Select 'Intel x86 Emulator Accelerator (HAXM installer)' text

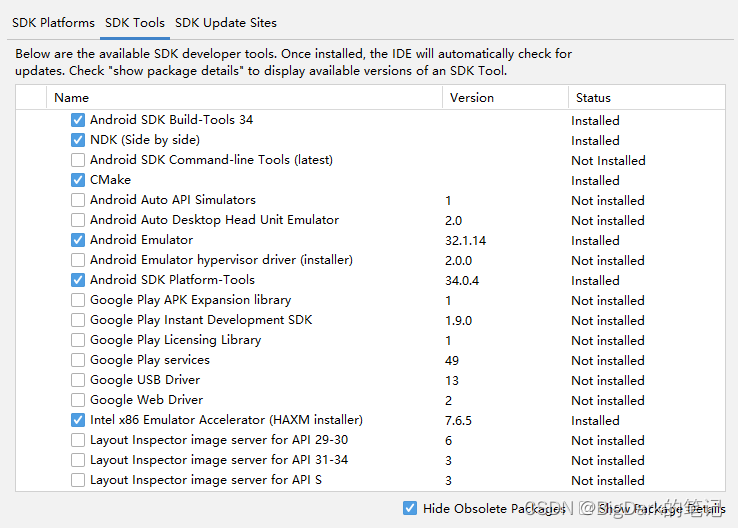point(226,420)
